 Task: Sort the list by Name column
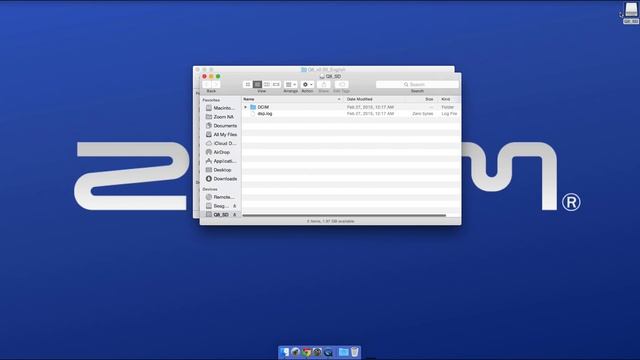pyautogui.click(x=292, y=99)
